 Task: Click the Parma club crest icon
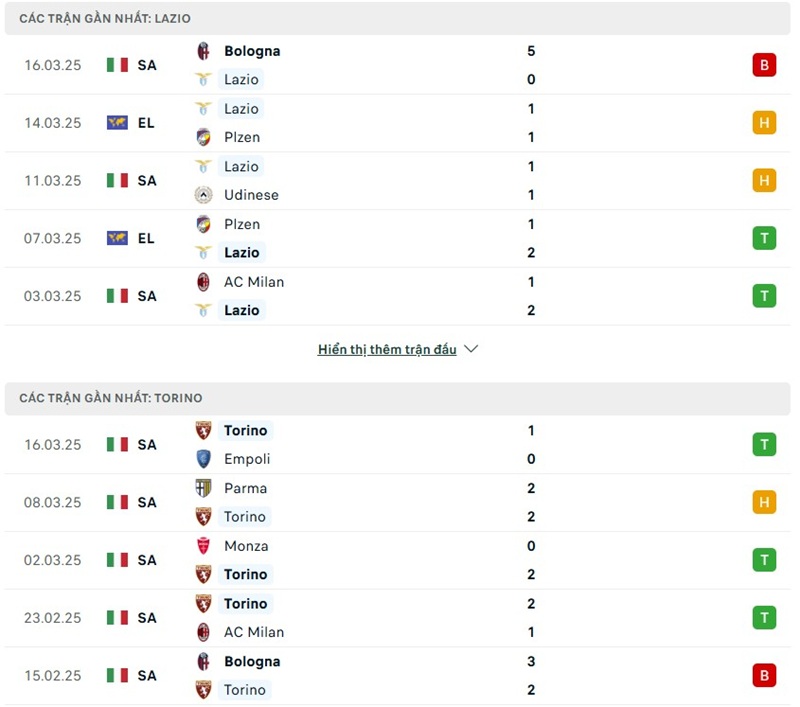[x=205, y=488]
